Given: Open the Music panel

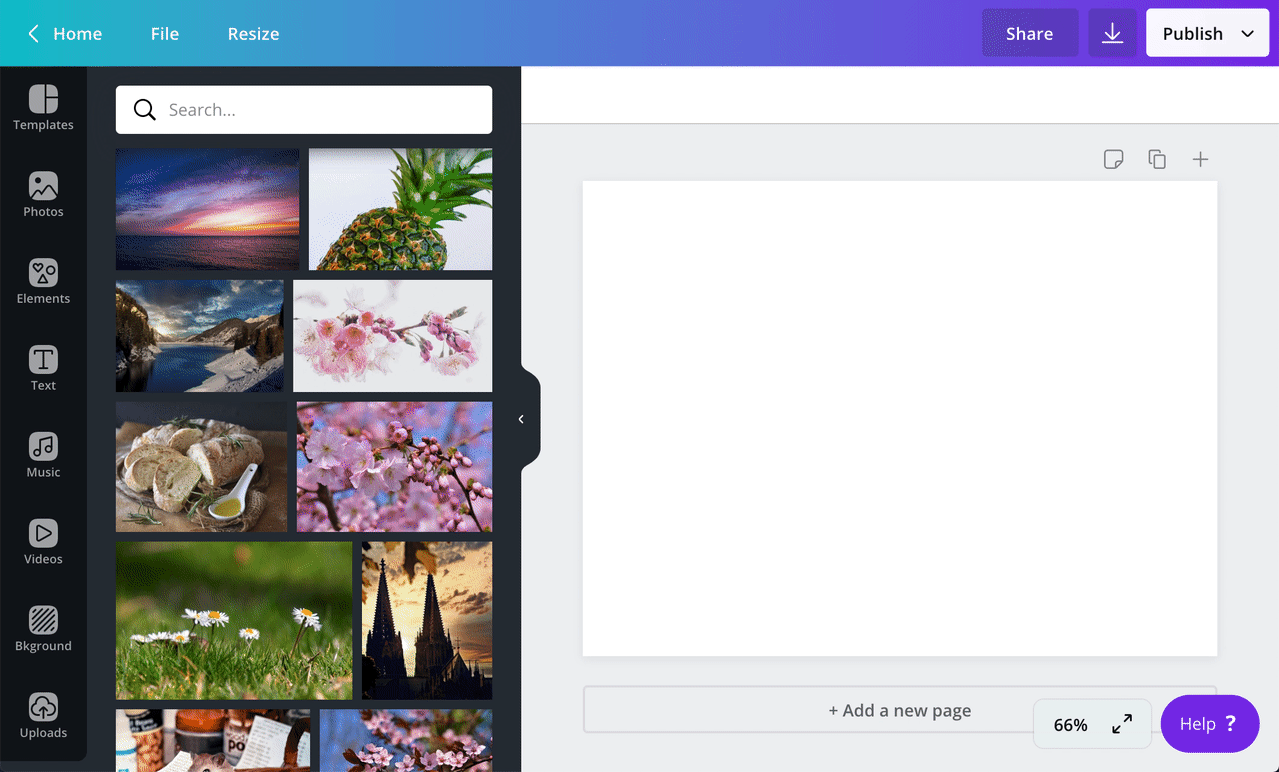Looking at the screenshot, I should click(x=43, y=456).
